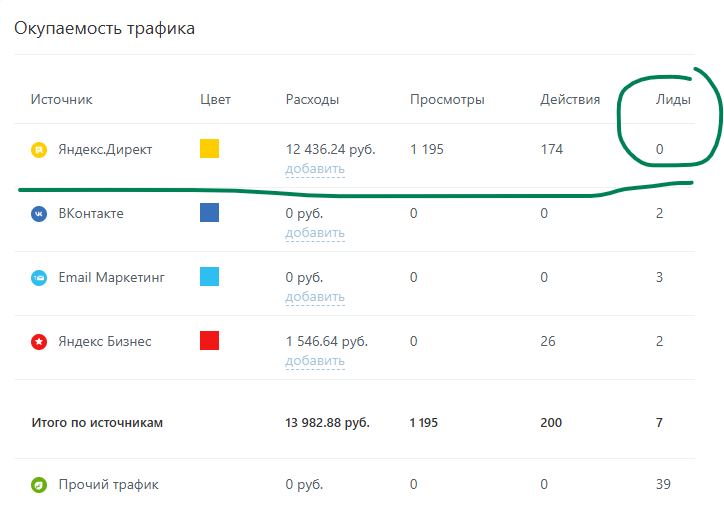
Task: Click the Email Маркетинг source icon
Action: [x=39, y=278]
